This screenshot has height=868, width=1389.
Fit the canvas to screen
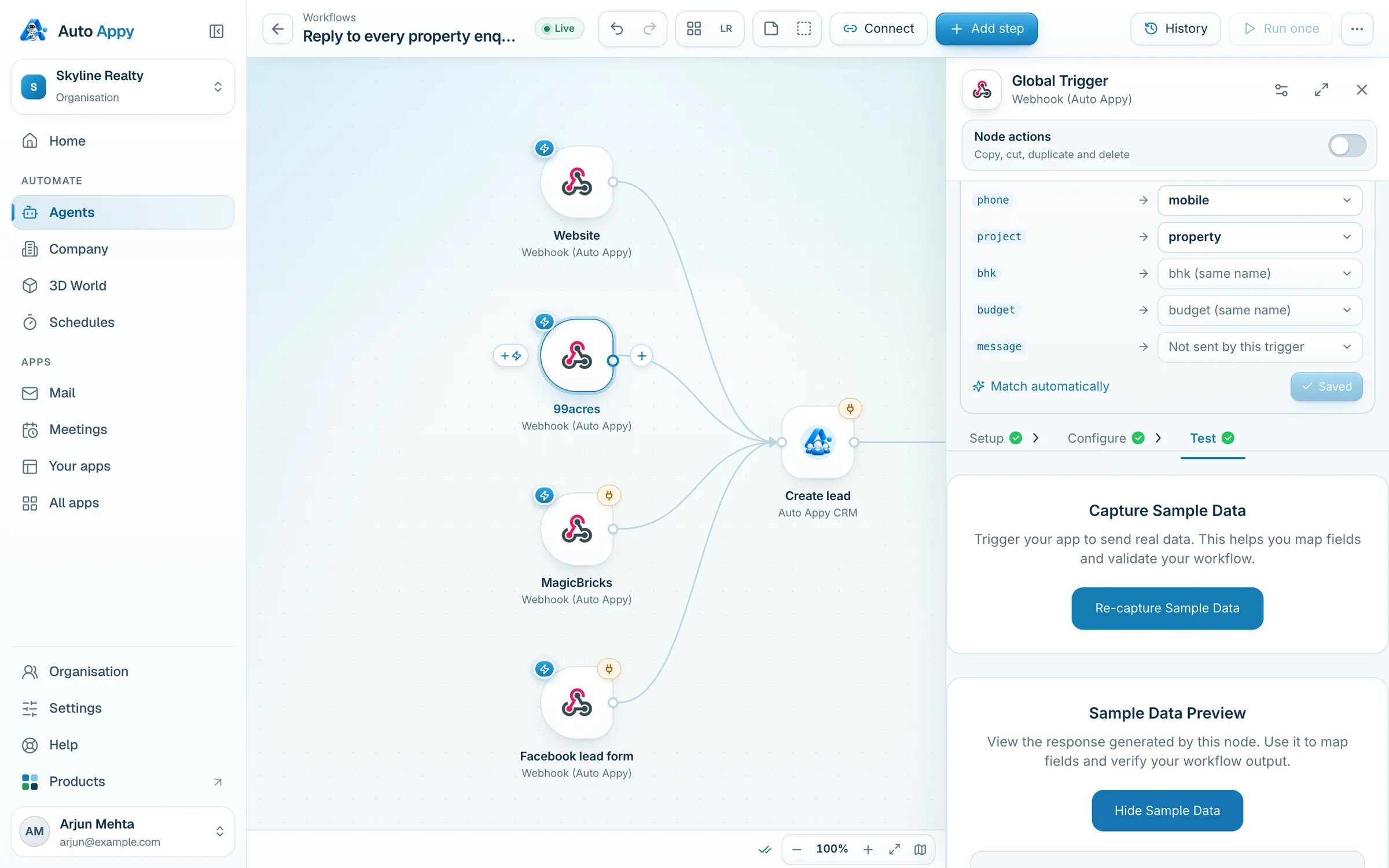[894, 849]
